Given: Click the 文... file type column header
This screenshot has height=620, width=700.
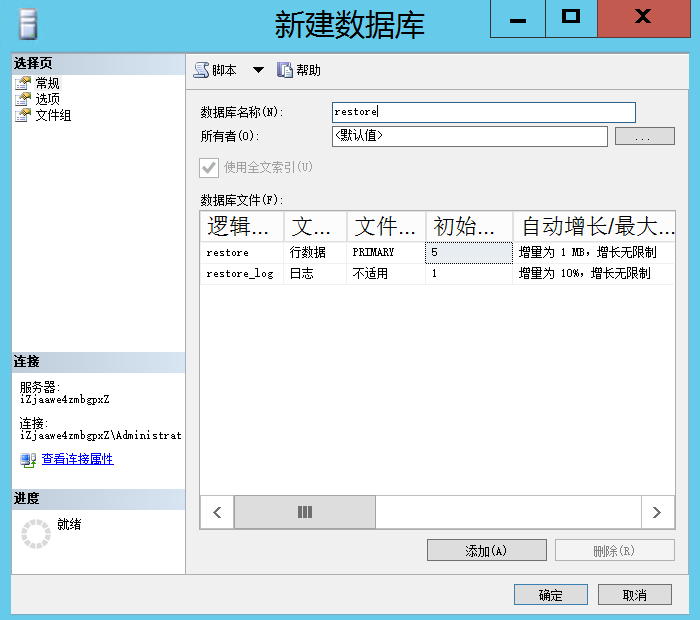Looking at the screenshot, I should click(315, 226).
